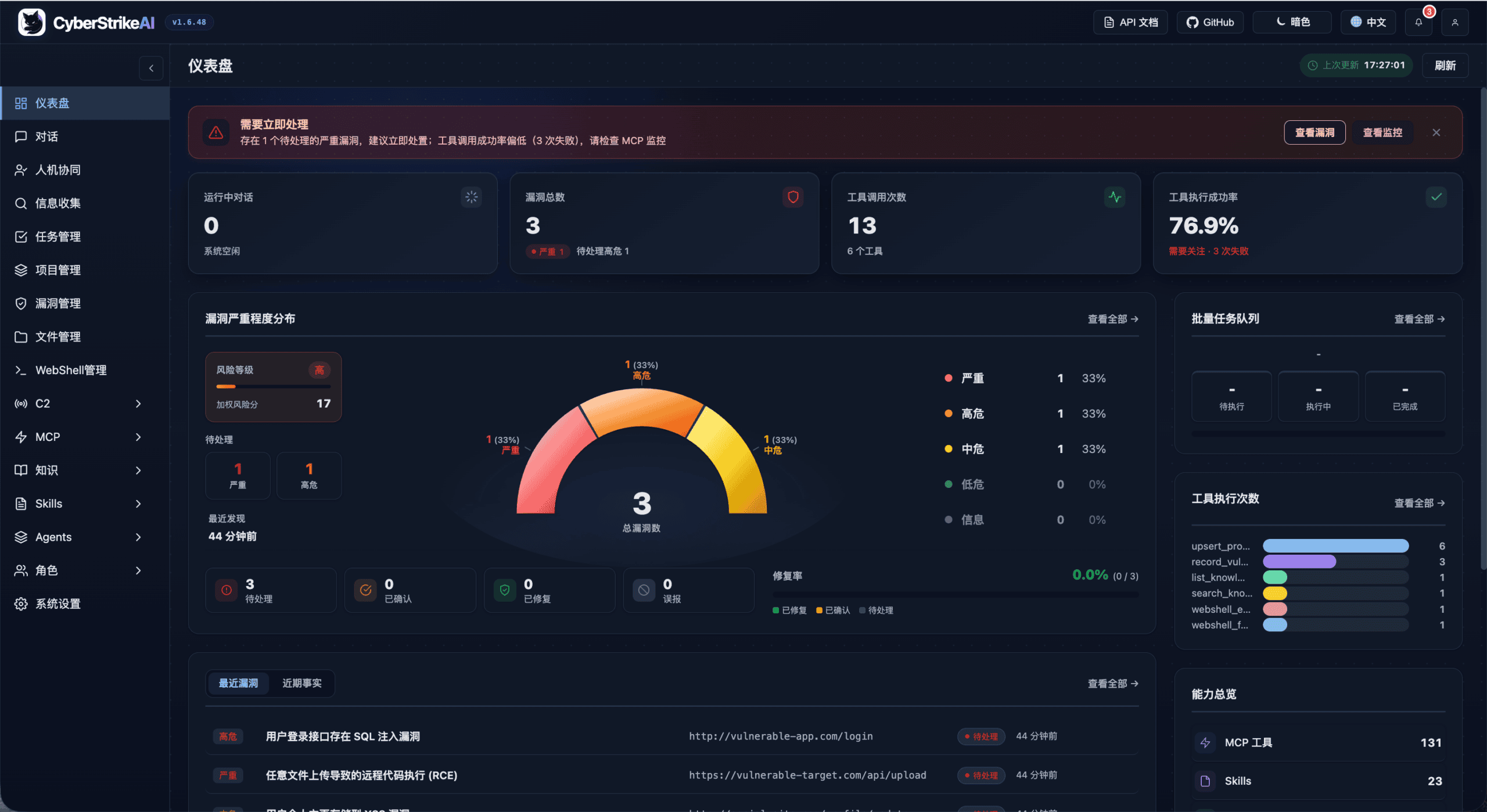Screen dimensions: 1487x812
Task: Open the user profile icon
Action: (x=1455, y=22)
